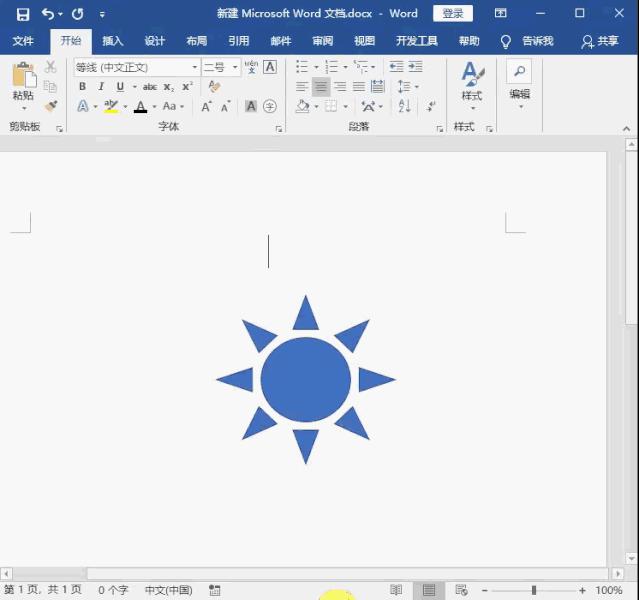The width and height of the screenshot is (639, 600).
Task: Click the 告诉我 search box
Action: (x=538, y=41)
